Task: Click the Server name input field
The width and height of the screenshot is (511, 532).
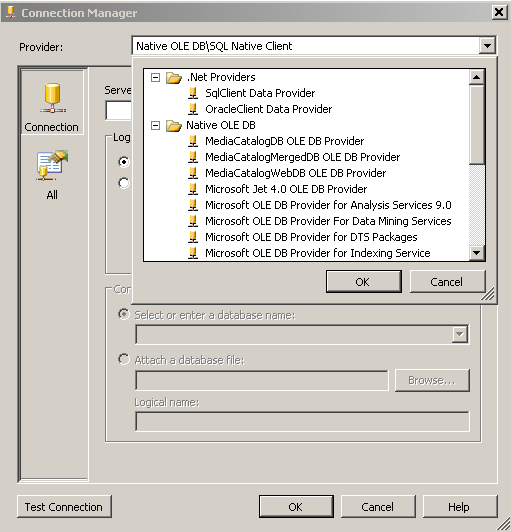Action: click(x=118, y=110)
